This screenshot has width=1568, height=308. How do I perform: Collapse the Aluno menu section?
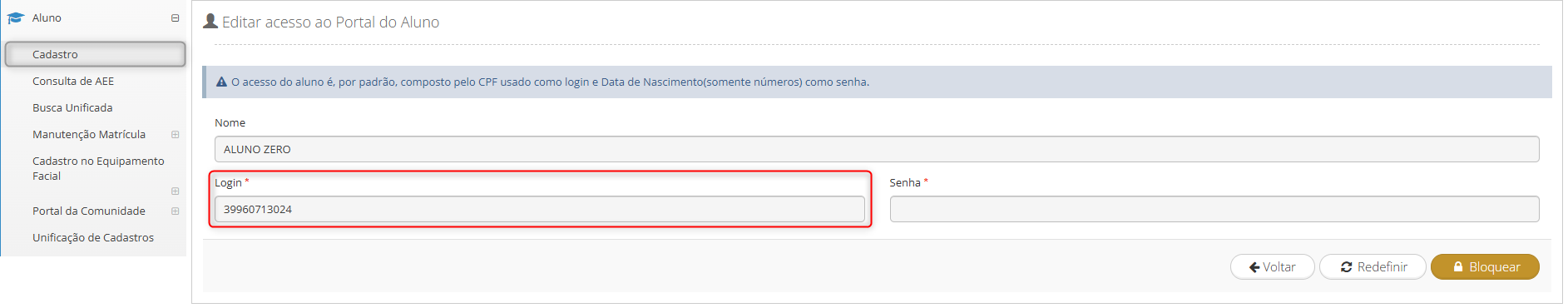[x=175, y=17]
